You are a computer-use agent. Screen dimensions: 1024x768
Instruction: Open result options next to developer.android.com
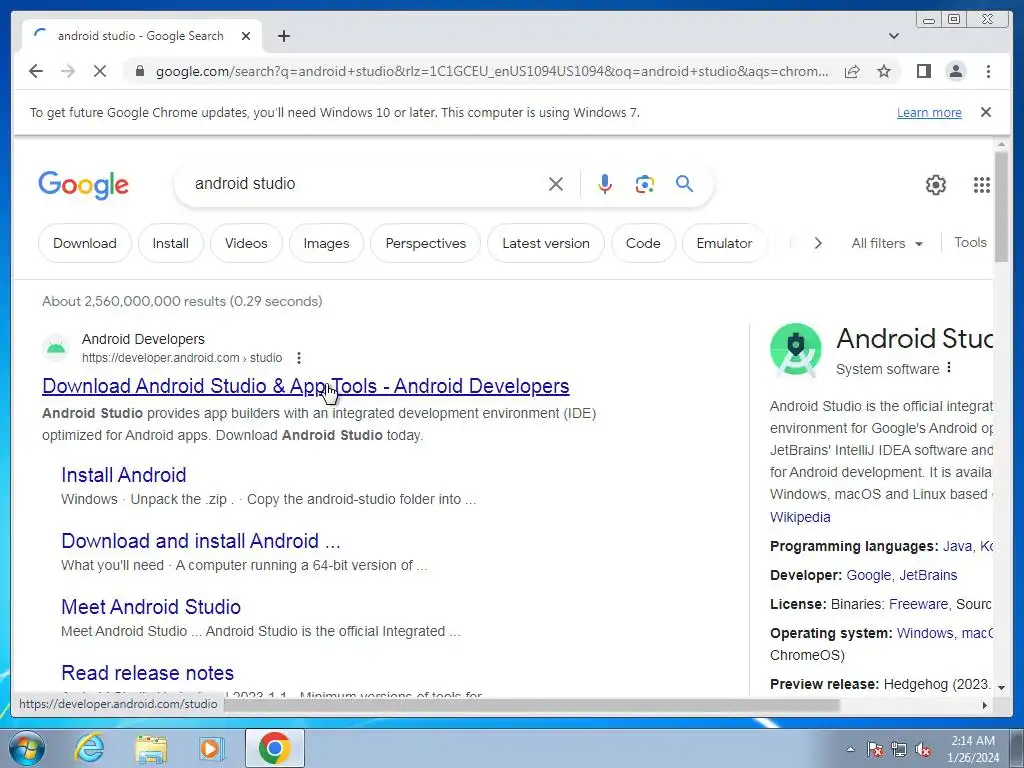(x=298, y=358)
